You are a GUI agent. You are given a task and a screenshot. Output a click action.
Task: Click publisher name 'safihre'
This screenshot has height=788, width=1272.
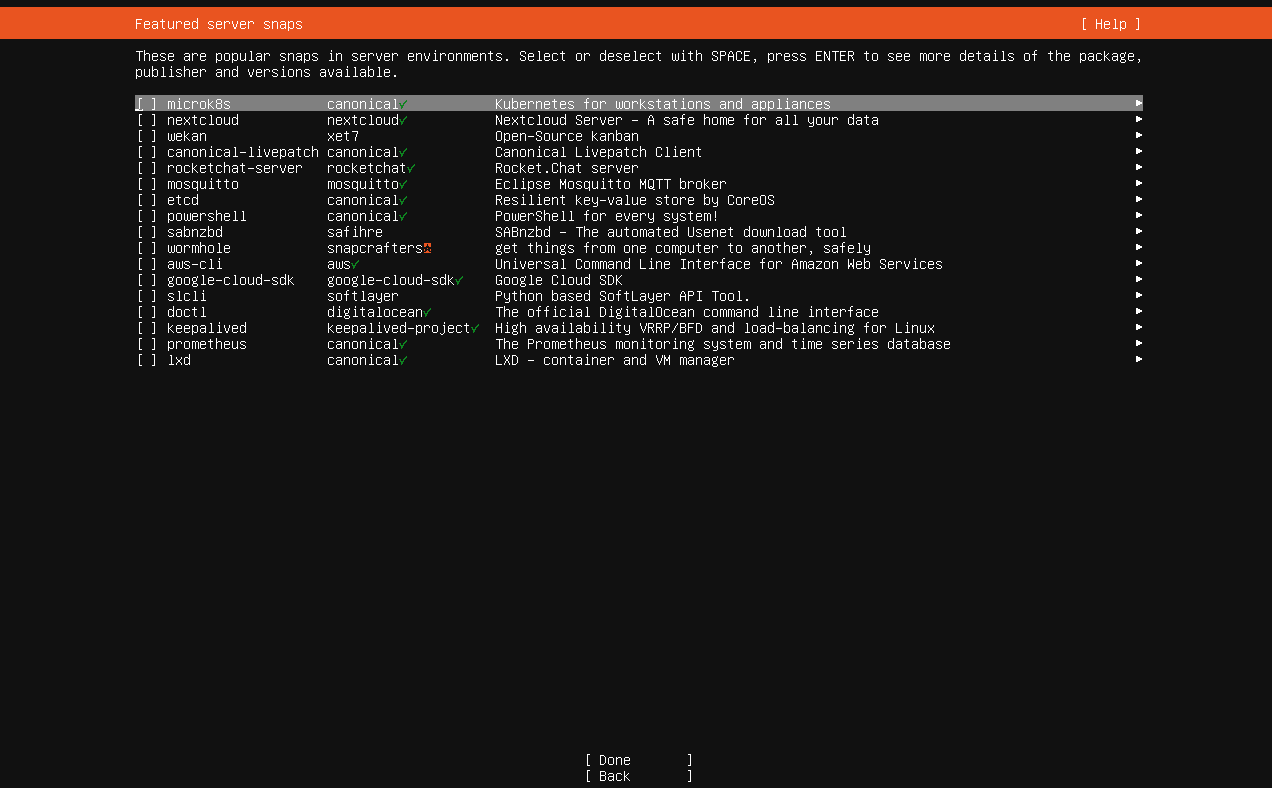355,232
